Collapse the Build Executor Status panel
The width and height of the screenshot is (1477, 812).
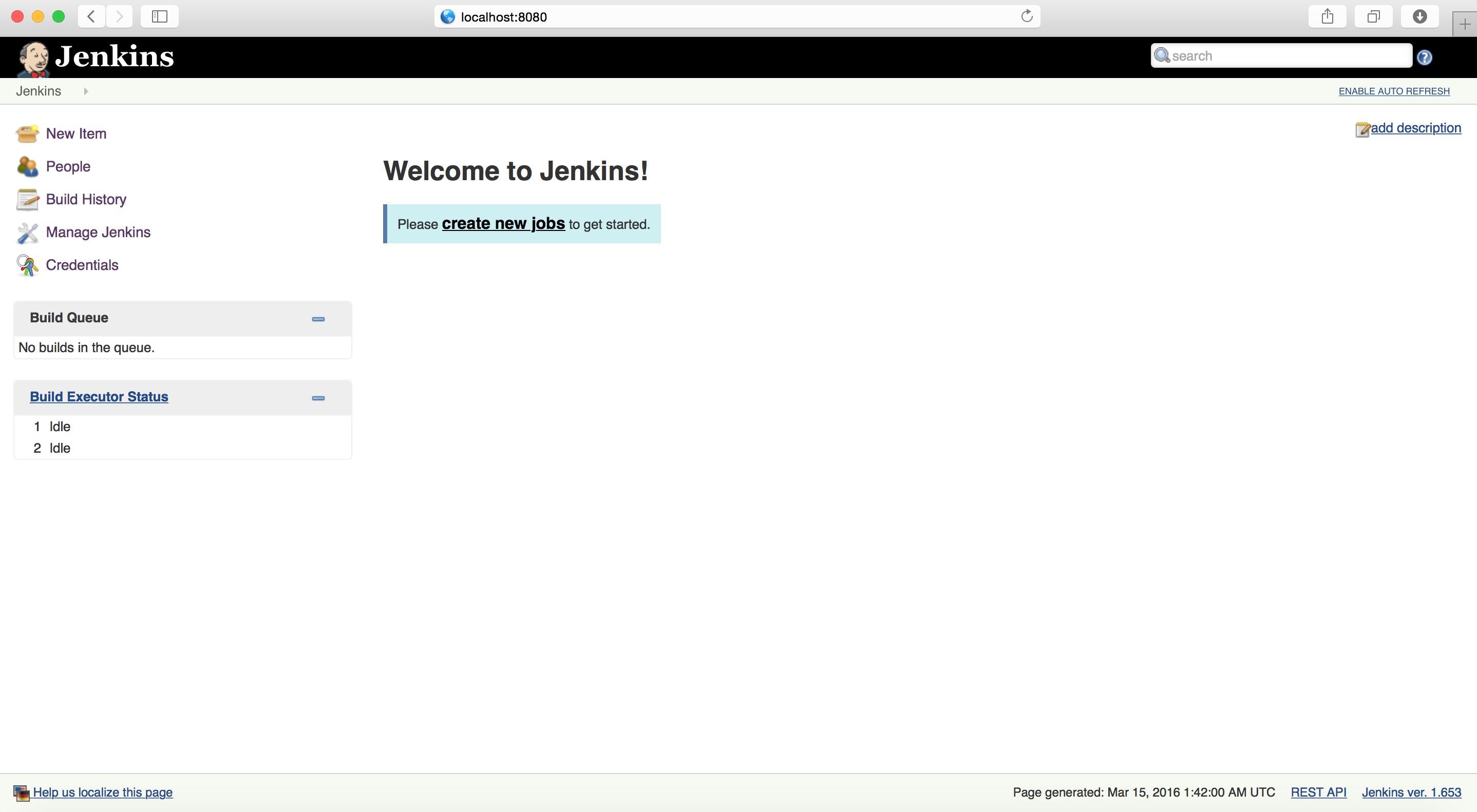point(318,398)
